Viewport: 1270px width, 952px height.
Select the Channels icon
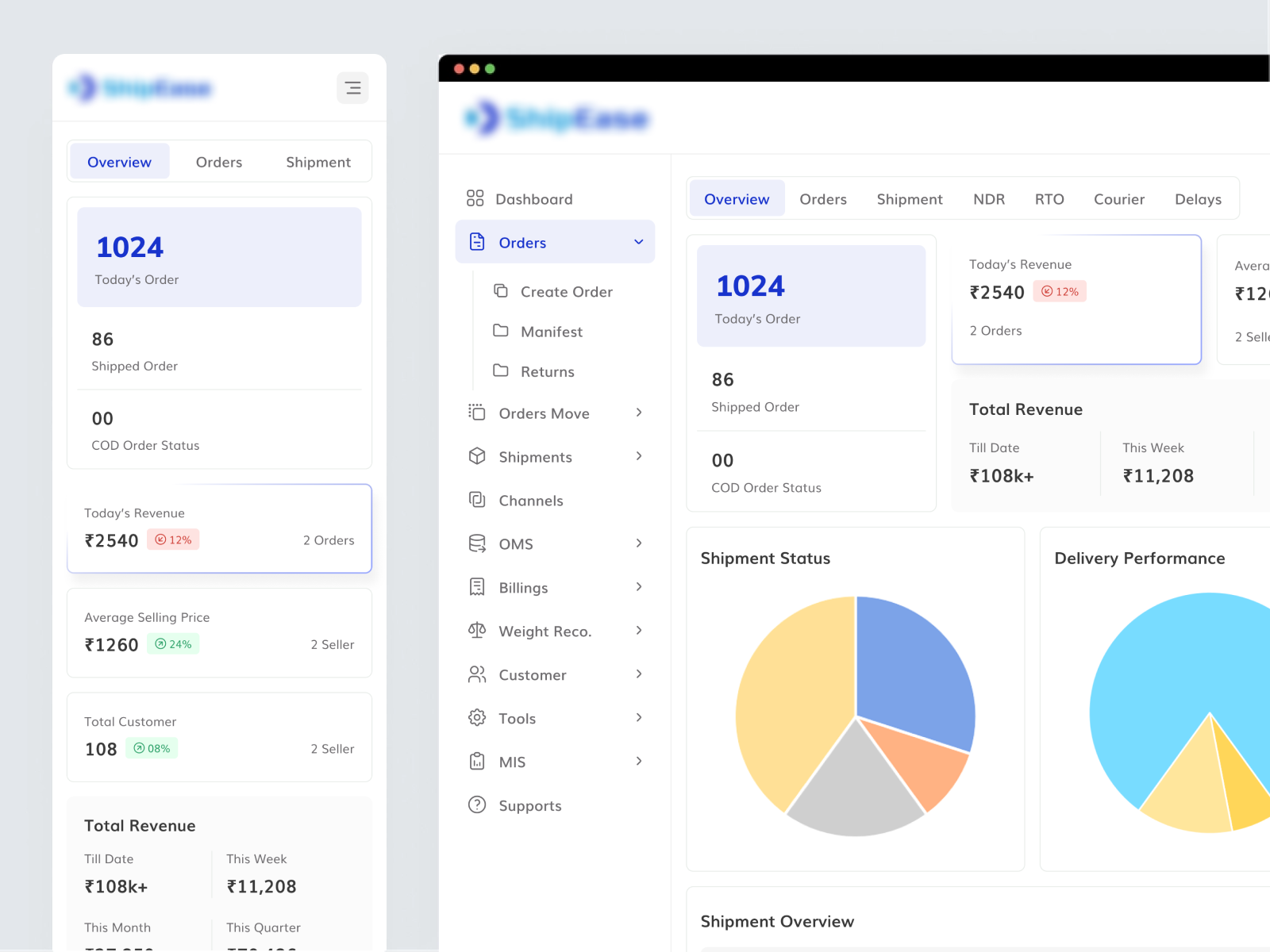pos(476,500)
